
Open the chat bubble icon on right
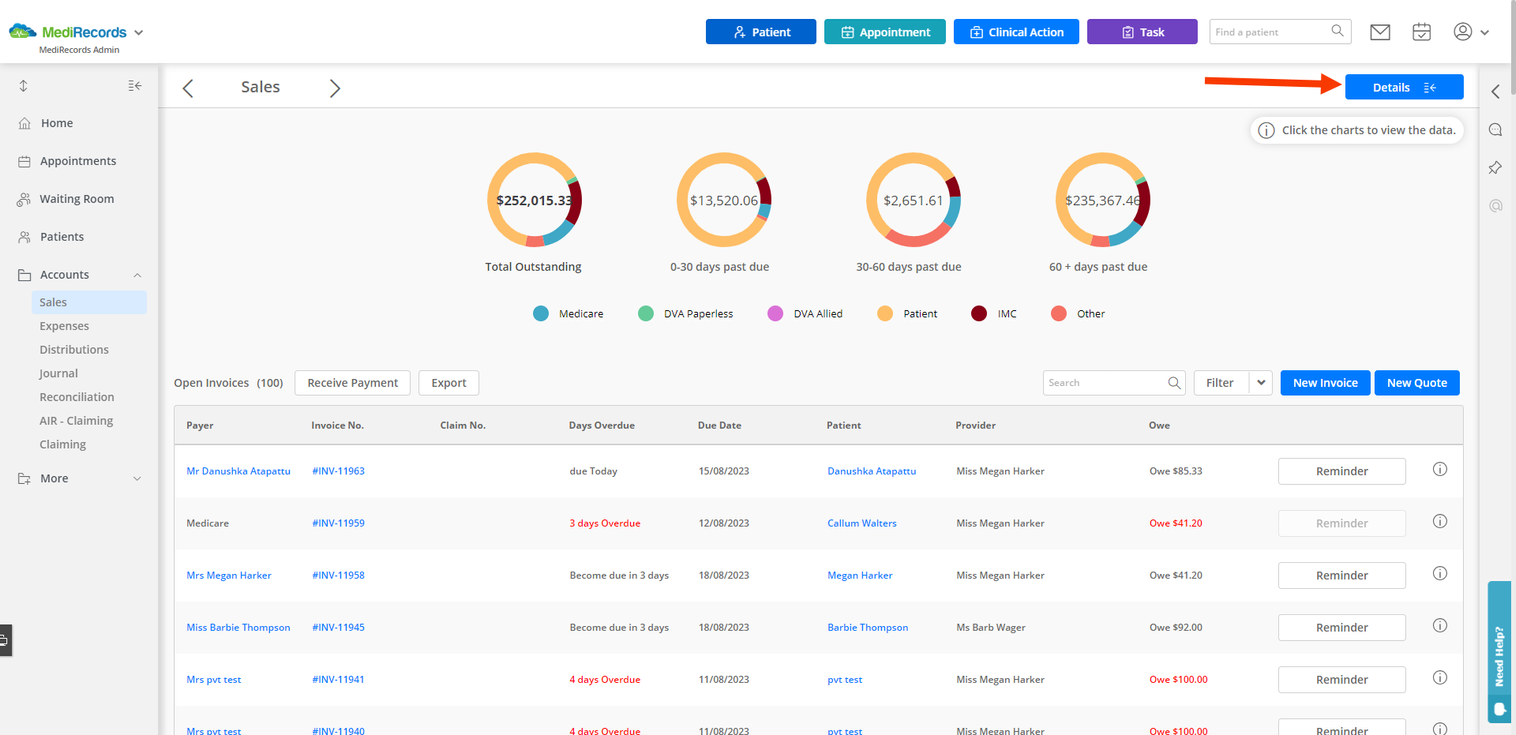click(1495, 130)
